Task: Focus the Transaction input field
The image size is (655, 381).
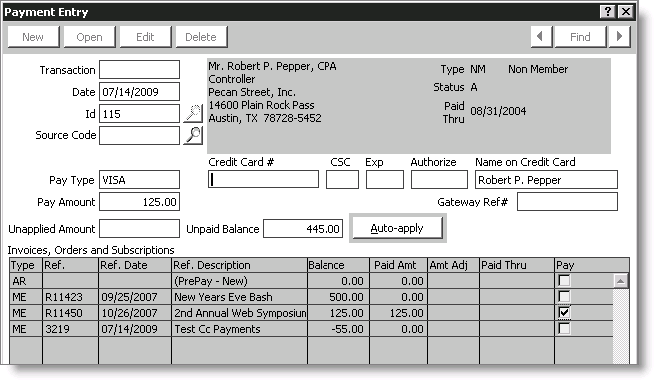Action: click(140, 69)
